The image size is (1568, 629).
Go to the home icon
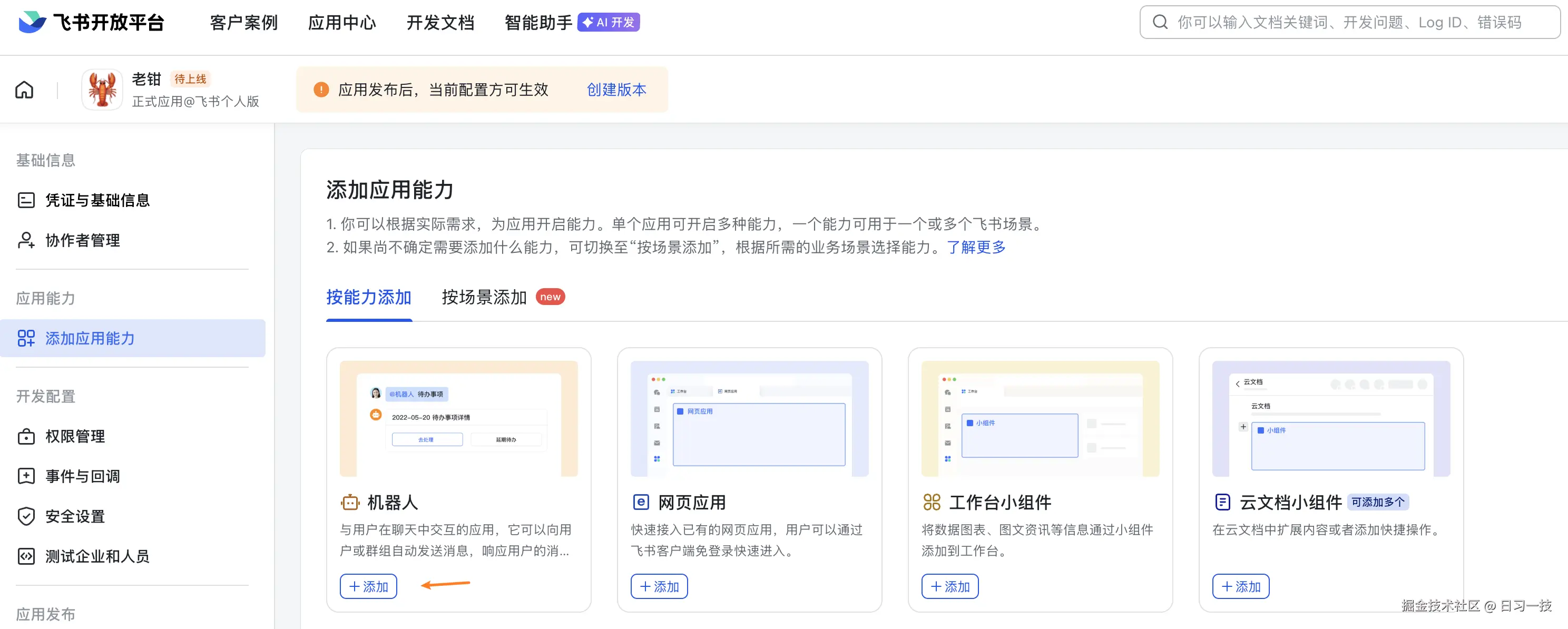click(x=24, y=90)
